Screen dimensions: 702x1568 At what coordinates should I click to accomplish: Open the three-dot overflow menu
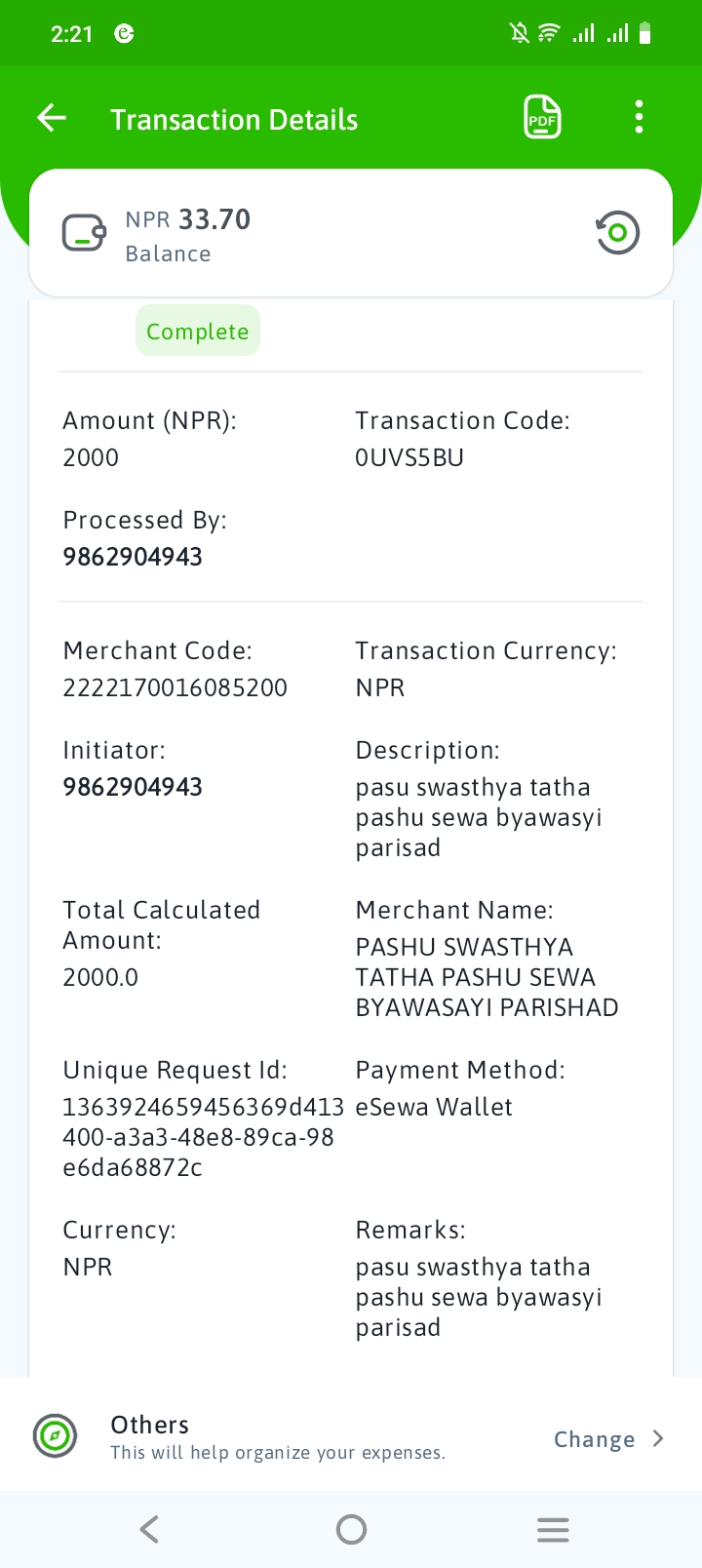[x=639, y=117]
